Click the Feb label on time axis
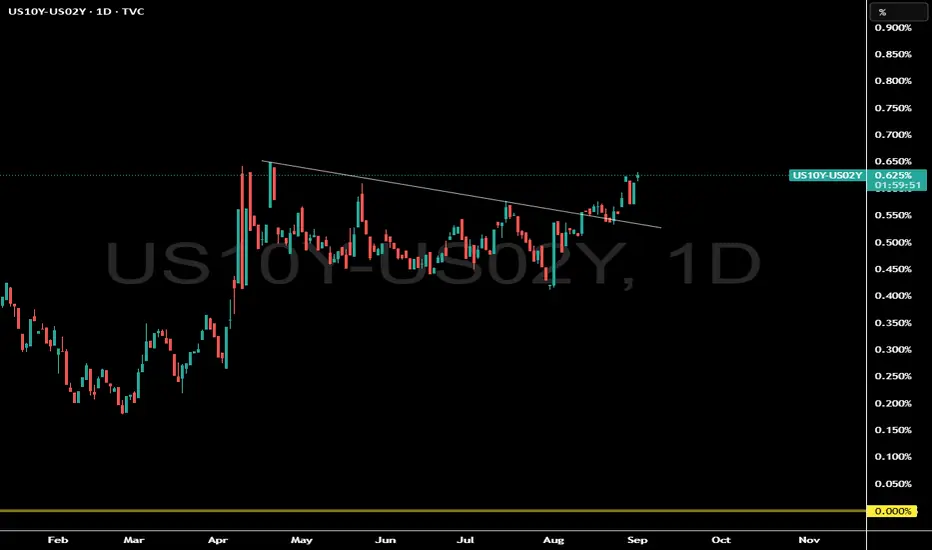Image resolution: width=932 pixels, height=550 pixels. coord(58,540)
